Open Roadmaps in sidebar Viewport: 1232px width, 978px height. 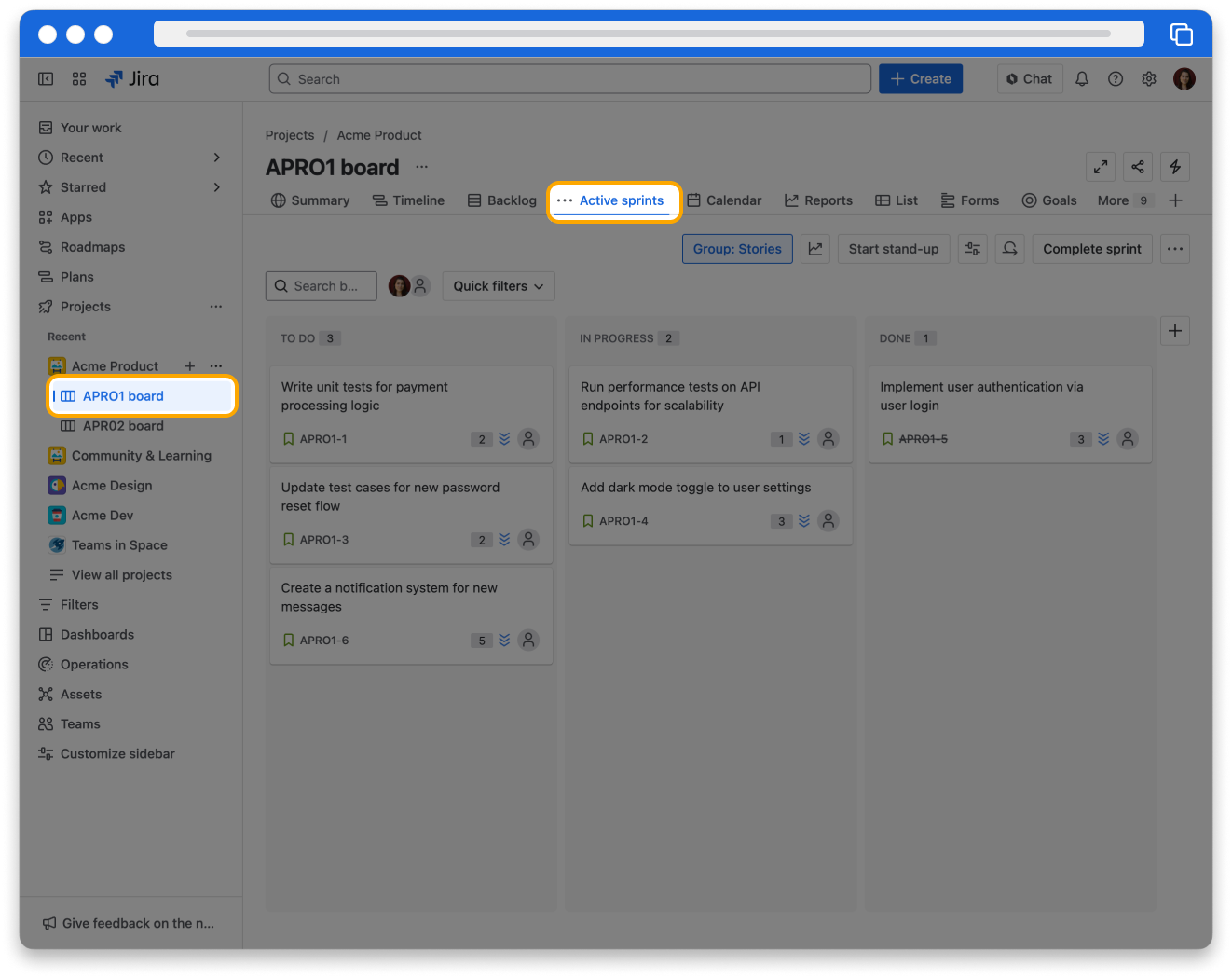point(130,247)
